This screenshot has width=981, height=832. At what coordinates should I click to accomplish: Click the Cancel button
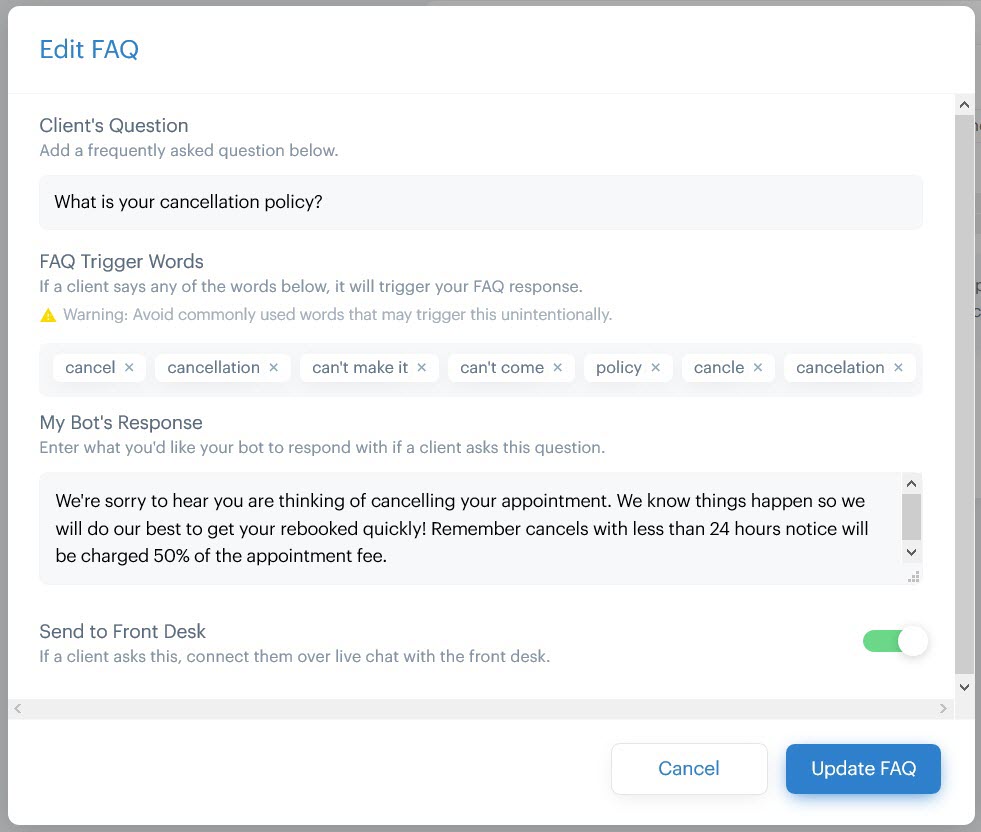688,769
